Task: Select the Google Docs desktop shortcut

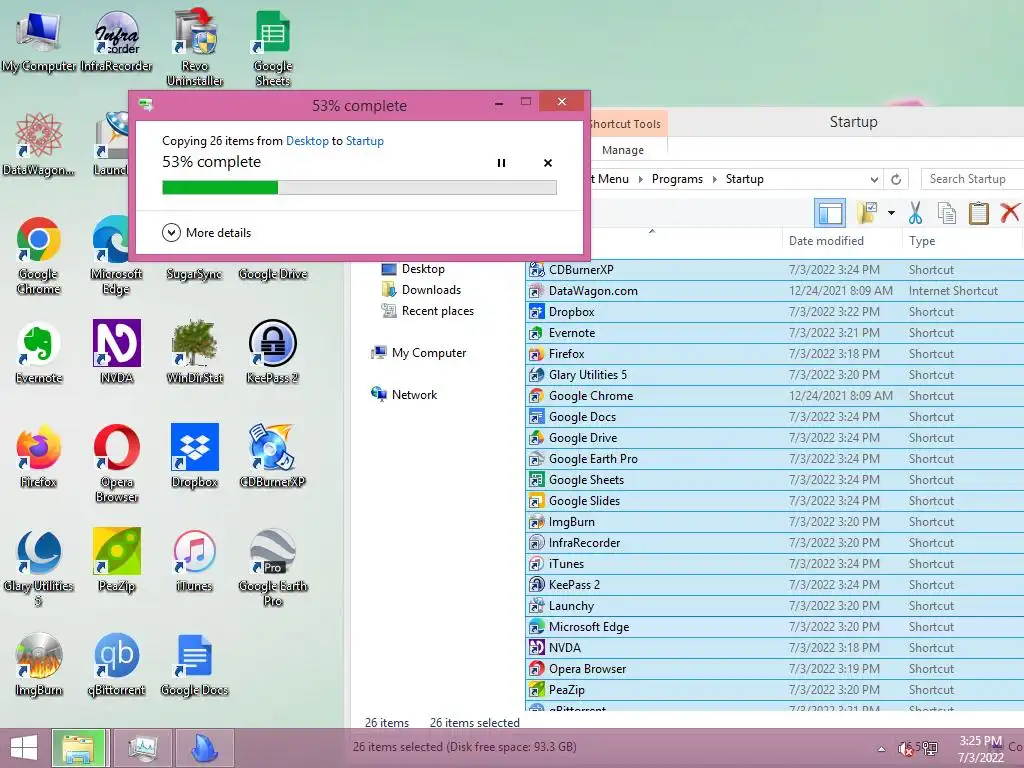Action: 195,665
